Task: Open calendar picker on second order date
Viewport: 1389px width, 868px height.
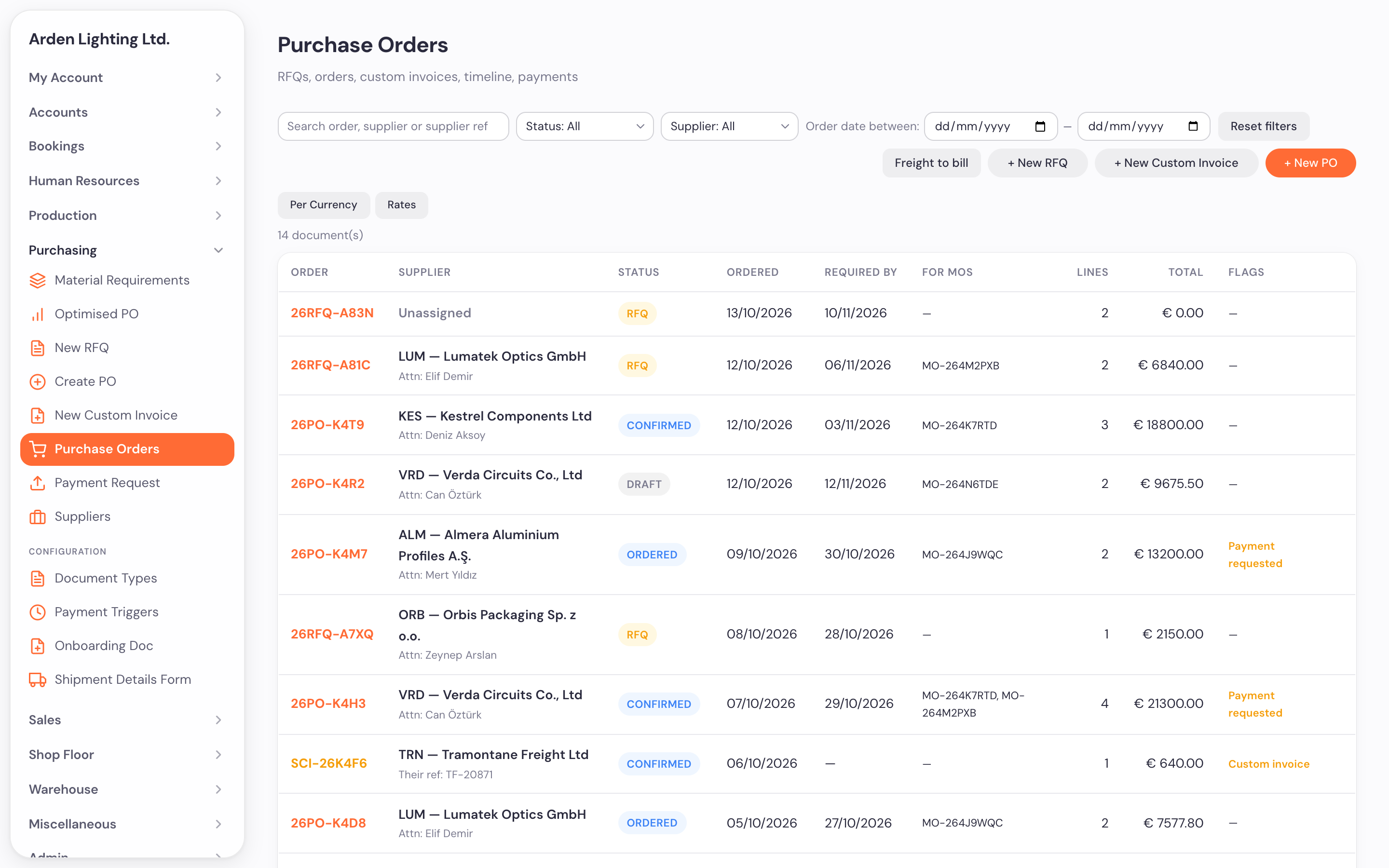Action: click(1193, 126)
